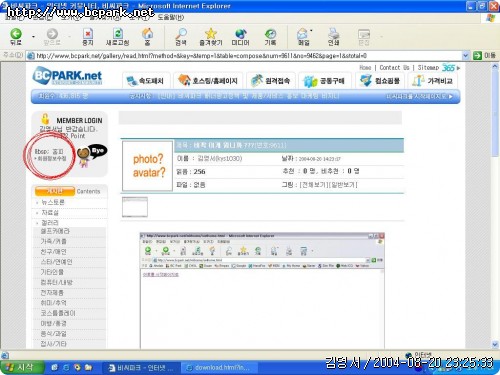Click the scroll up arrow of the page scrollbar
Viewport: 500px width, 375px height.
[495, 66]
